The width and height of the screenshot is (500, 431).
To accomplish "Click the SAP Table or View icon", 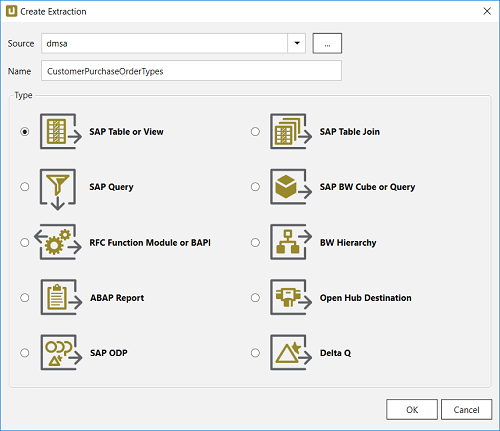I will (61, 131).
